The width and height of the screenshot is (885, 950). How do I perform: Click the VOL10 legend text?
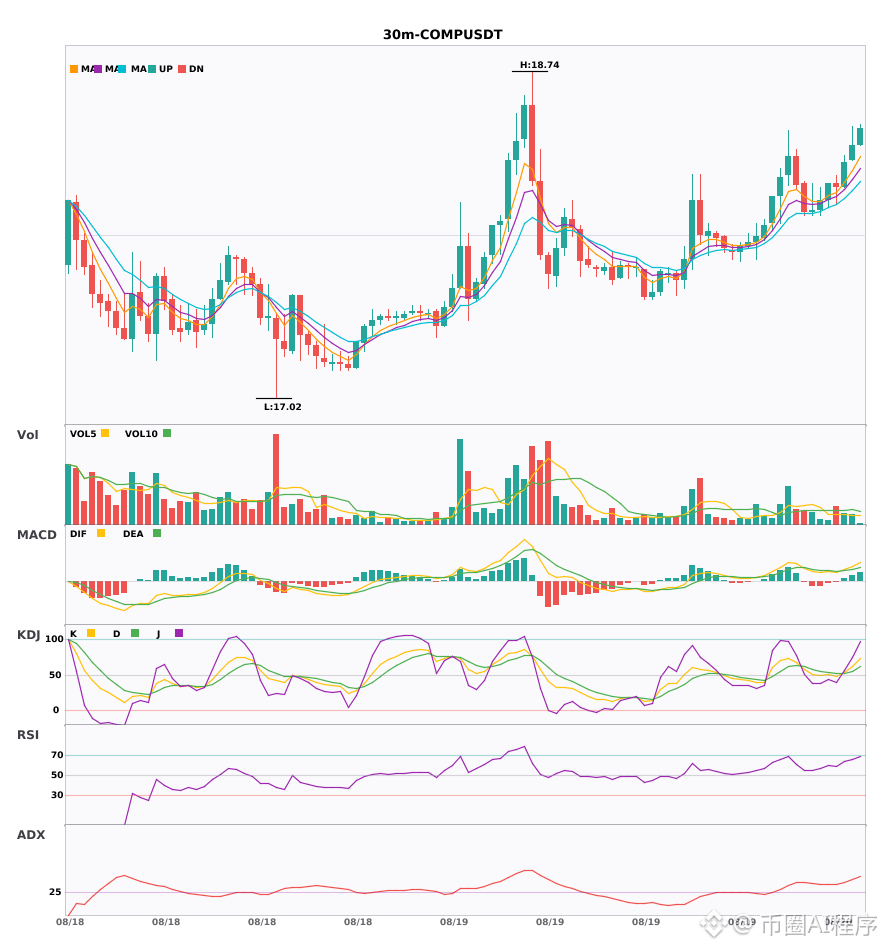[x=141, y=434]
